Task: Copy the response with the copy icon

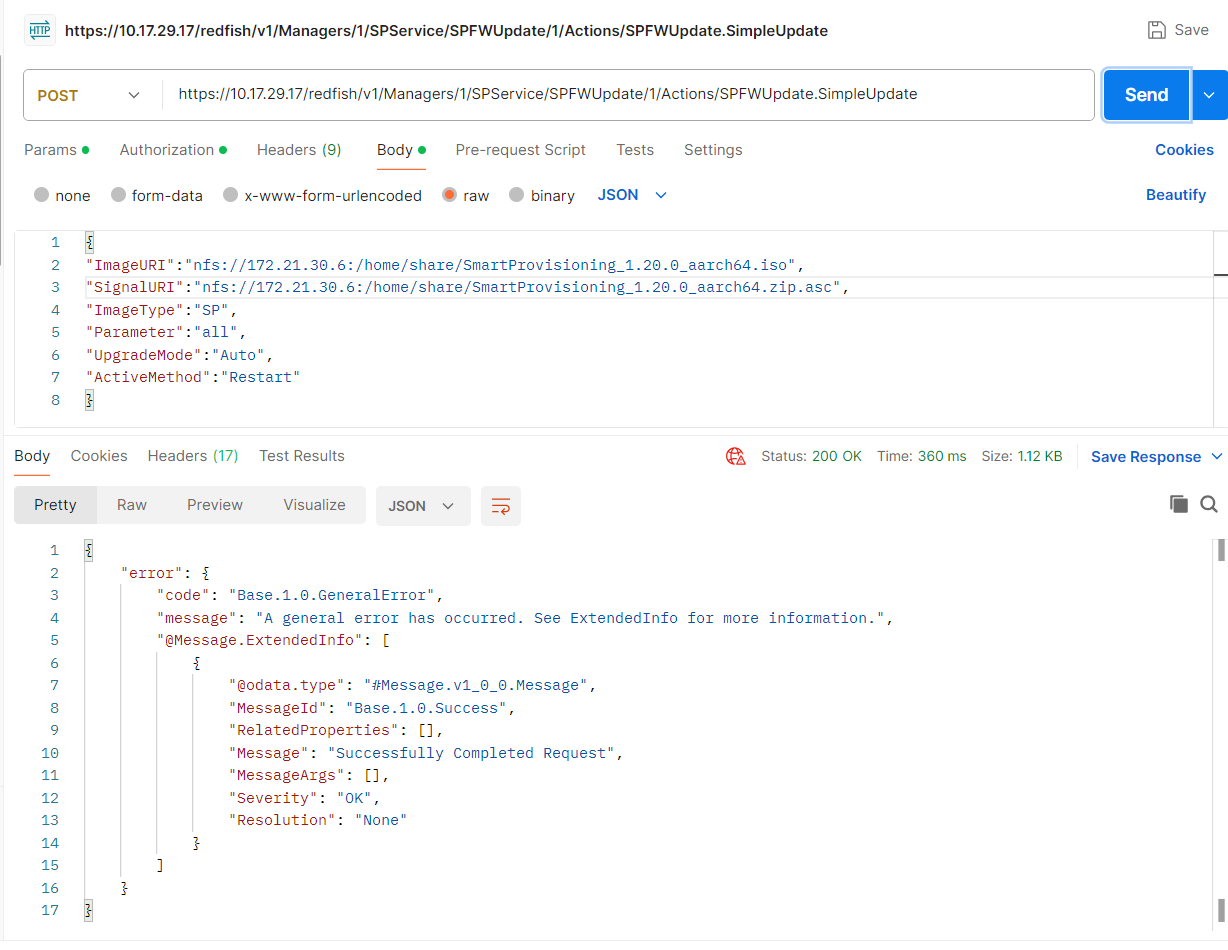Action: [x=1179, y=504]
